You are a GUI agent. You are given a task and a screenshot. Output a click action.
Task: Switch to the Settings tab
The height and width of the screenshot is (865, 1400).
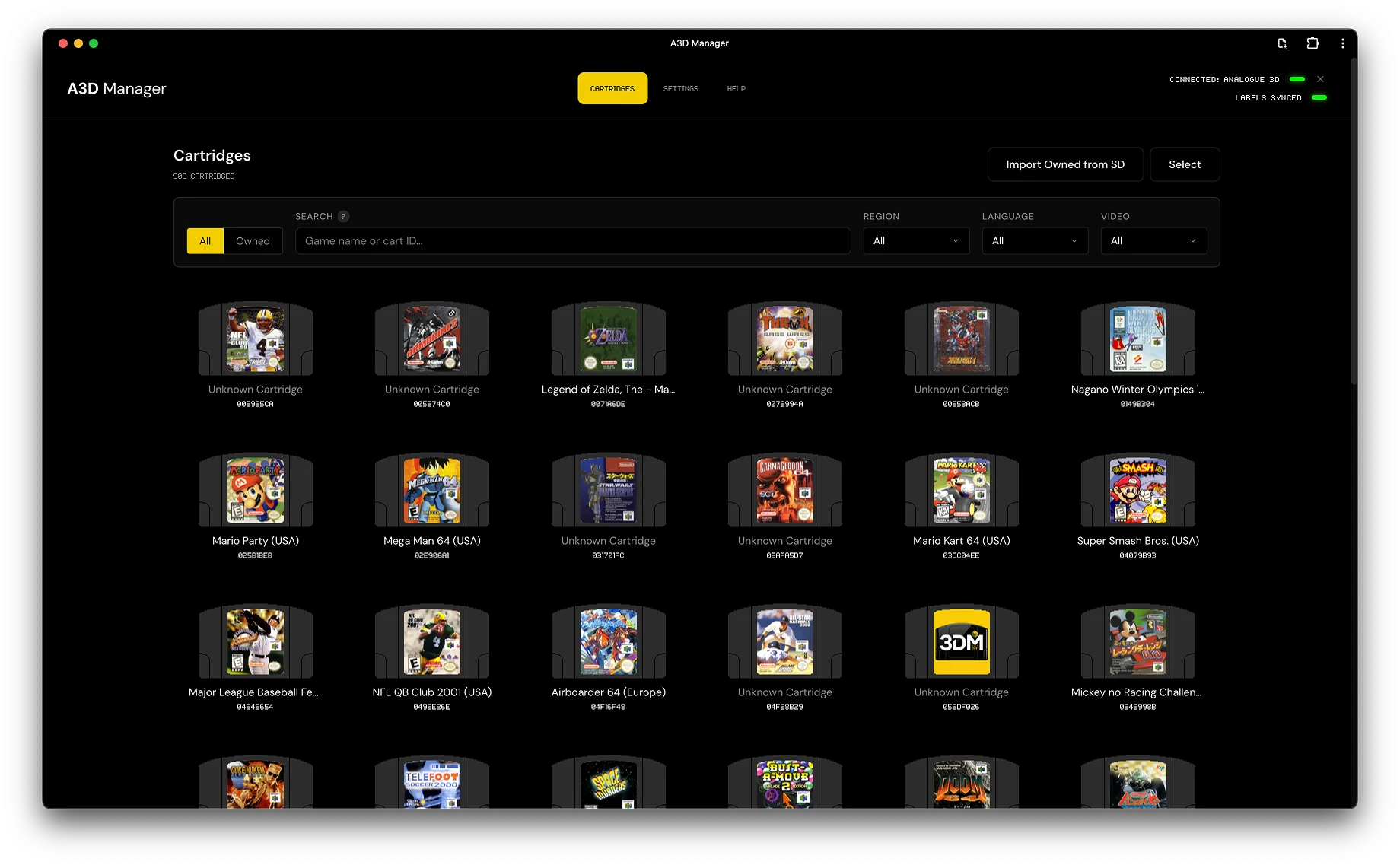pos(680,89)
